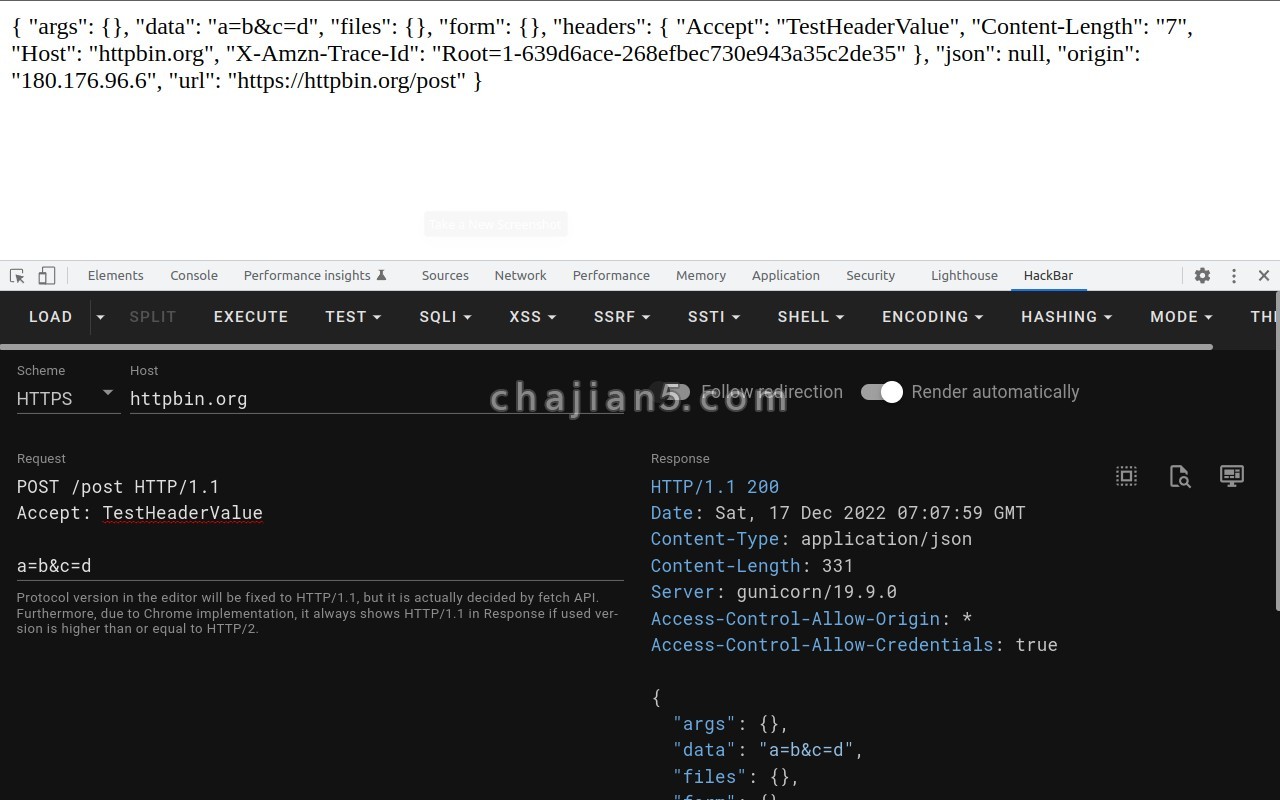This screenshot has width=1280, height=800.
Task: Toggle the device toolbar icon in DevTools
Action: pyautogui.click(x=46, y=276)
